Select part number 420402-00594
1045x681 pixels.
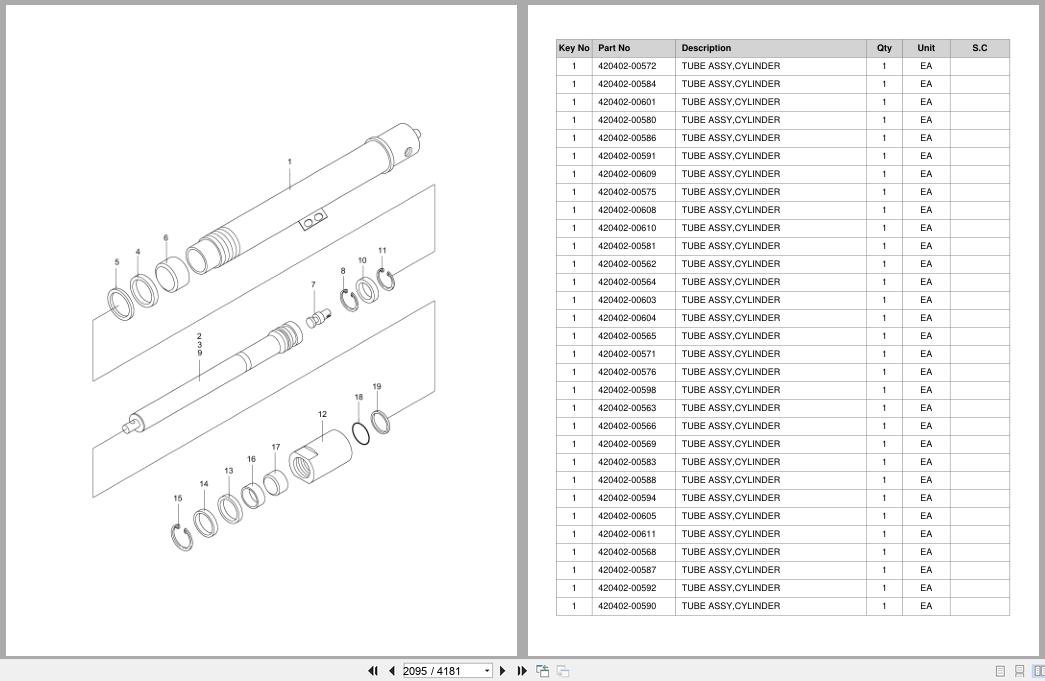click(626, 498)
